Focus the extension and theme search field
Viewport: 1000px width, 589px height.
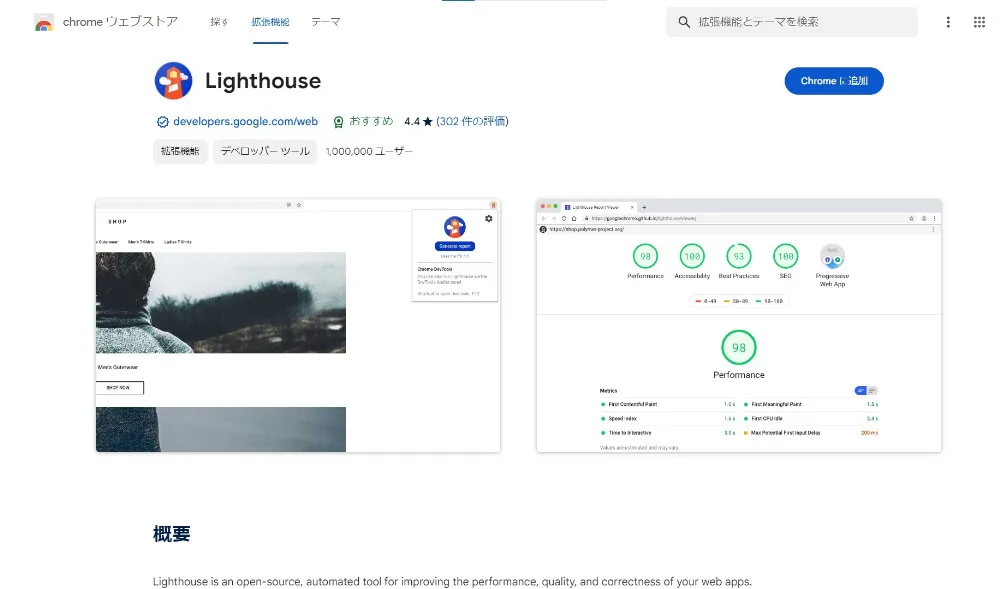(792, 22)
